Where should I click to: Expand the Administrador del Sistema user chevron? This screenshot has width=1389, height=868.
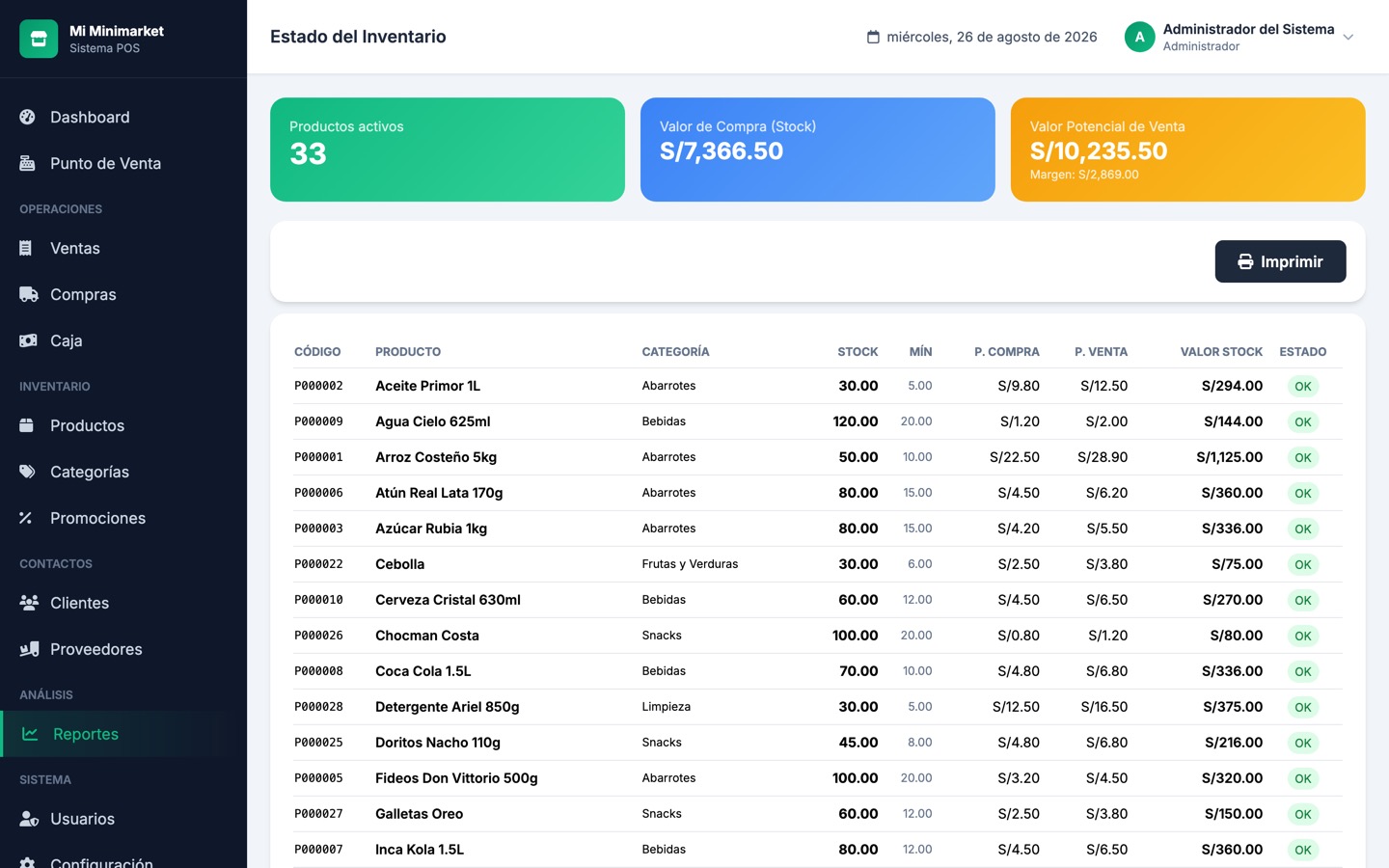(x=1348, y=38)
